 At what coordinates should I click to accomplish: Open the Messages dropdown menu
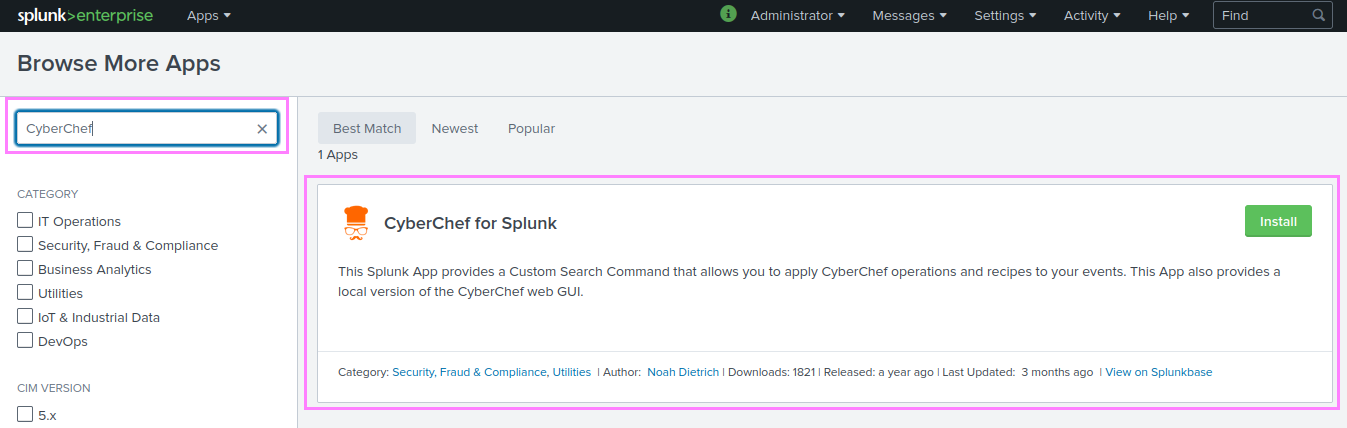tap(910, 16)
